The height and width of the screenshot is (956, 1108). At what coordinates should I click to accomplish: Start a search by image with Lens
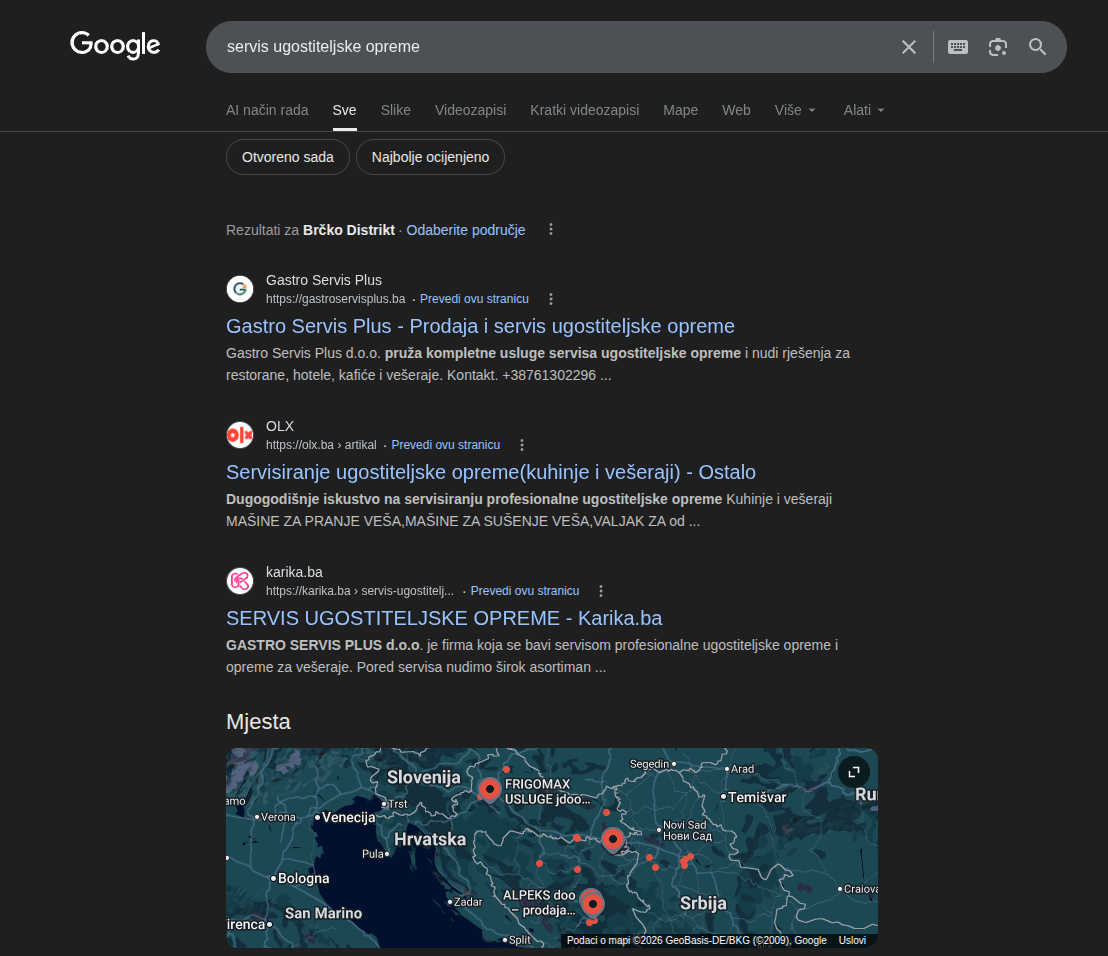tap(997, 47)
